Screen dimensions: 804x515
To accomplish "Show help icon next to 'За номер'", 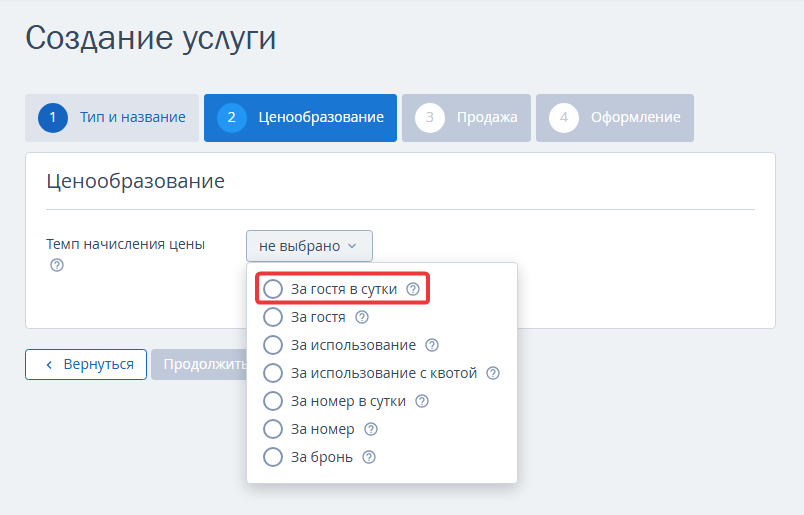I will (x=371, y=429).
